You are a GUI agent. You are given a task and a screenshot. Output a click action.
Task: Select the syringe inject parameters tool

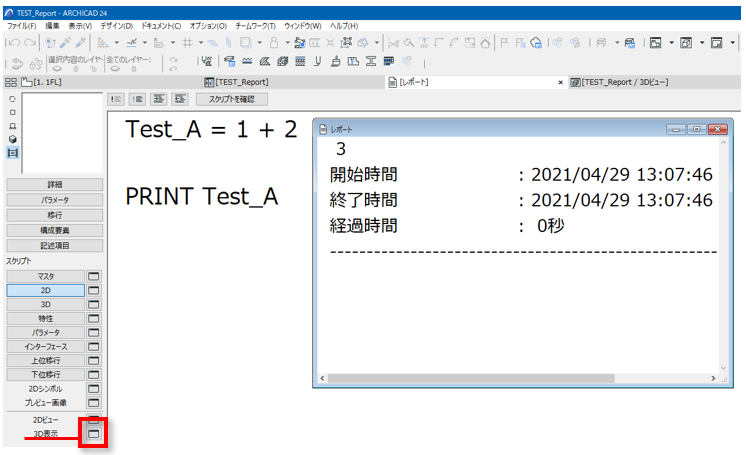[80, 43]
